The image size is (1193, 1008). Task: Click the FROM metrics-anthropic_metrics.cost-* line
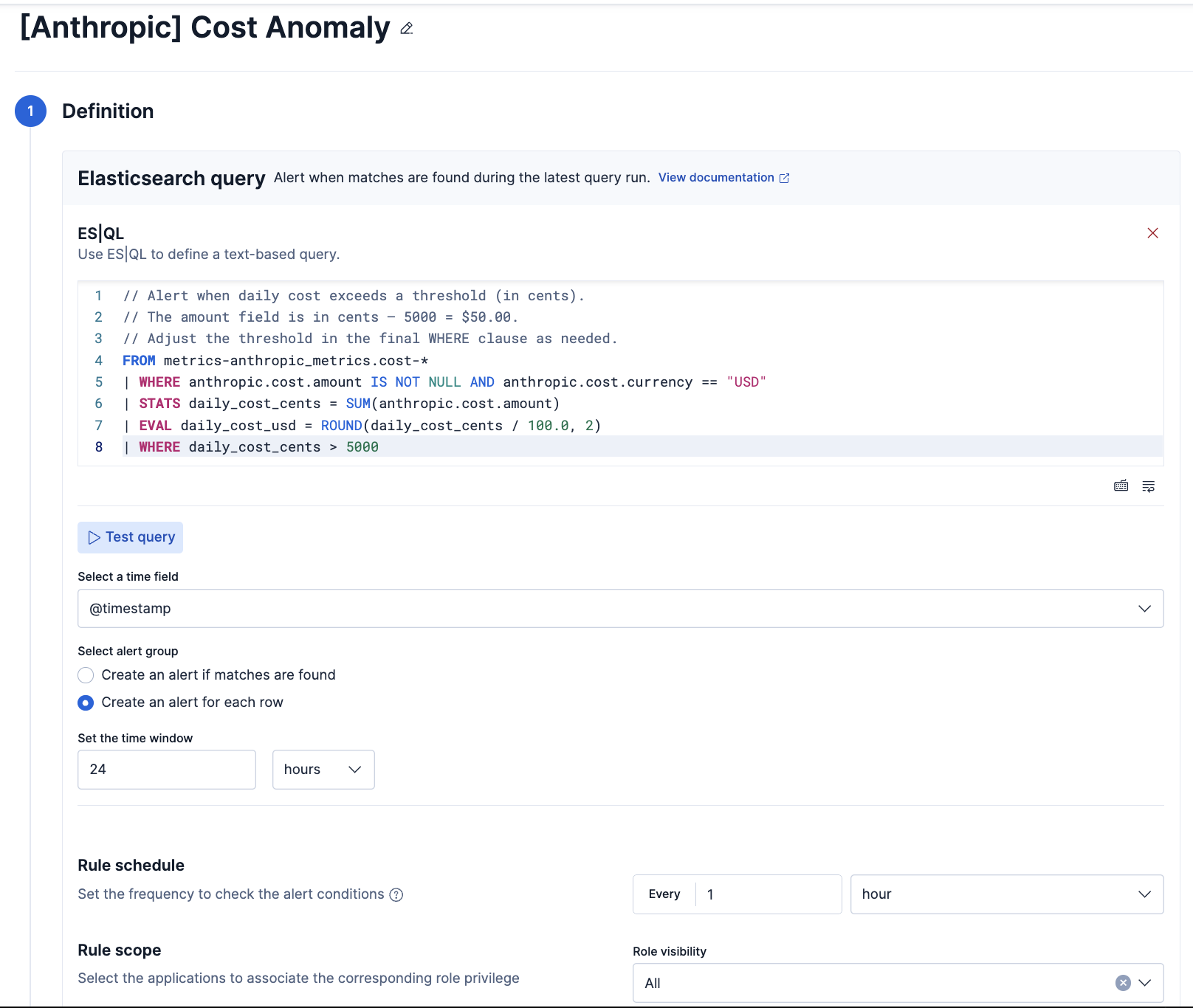pyautogui.click(x=275, y=361)
